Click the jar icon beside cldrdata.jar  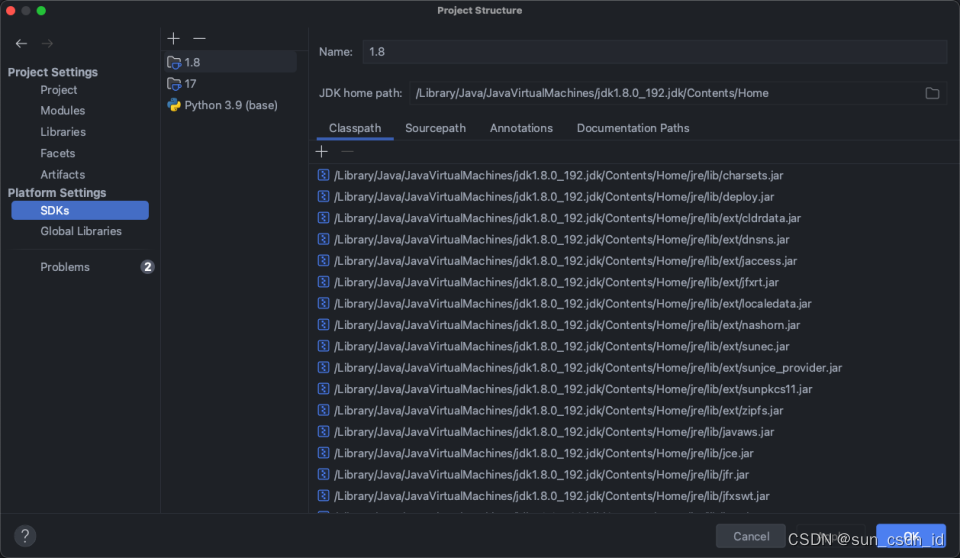tap(323, 218)
